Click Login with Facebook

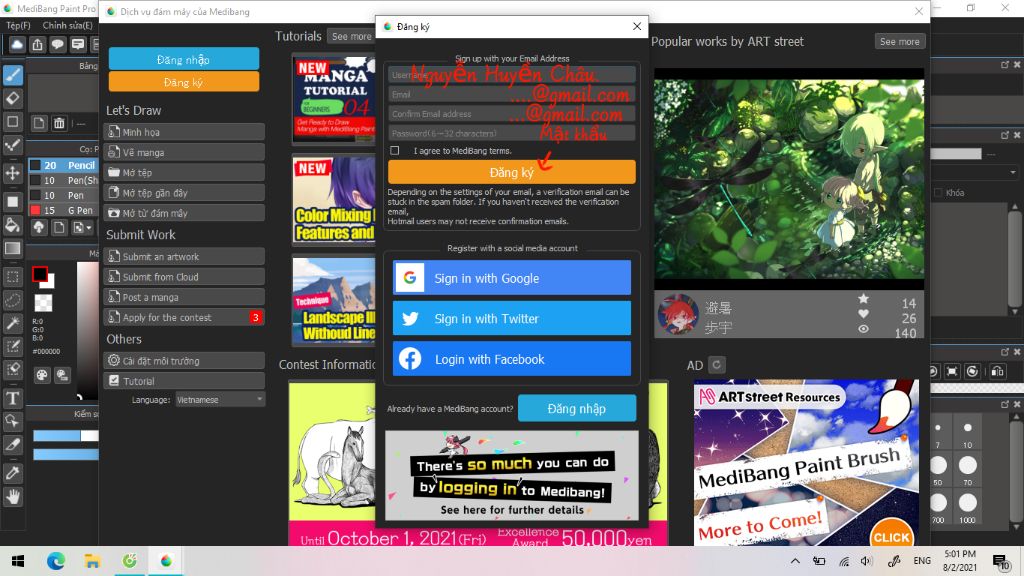(x=512, y=359)
